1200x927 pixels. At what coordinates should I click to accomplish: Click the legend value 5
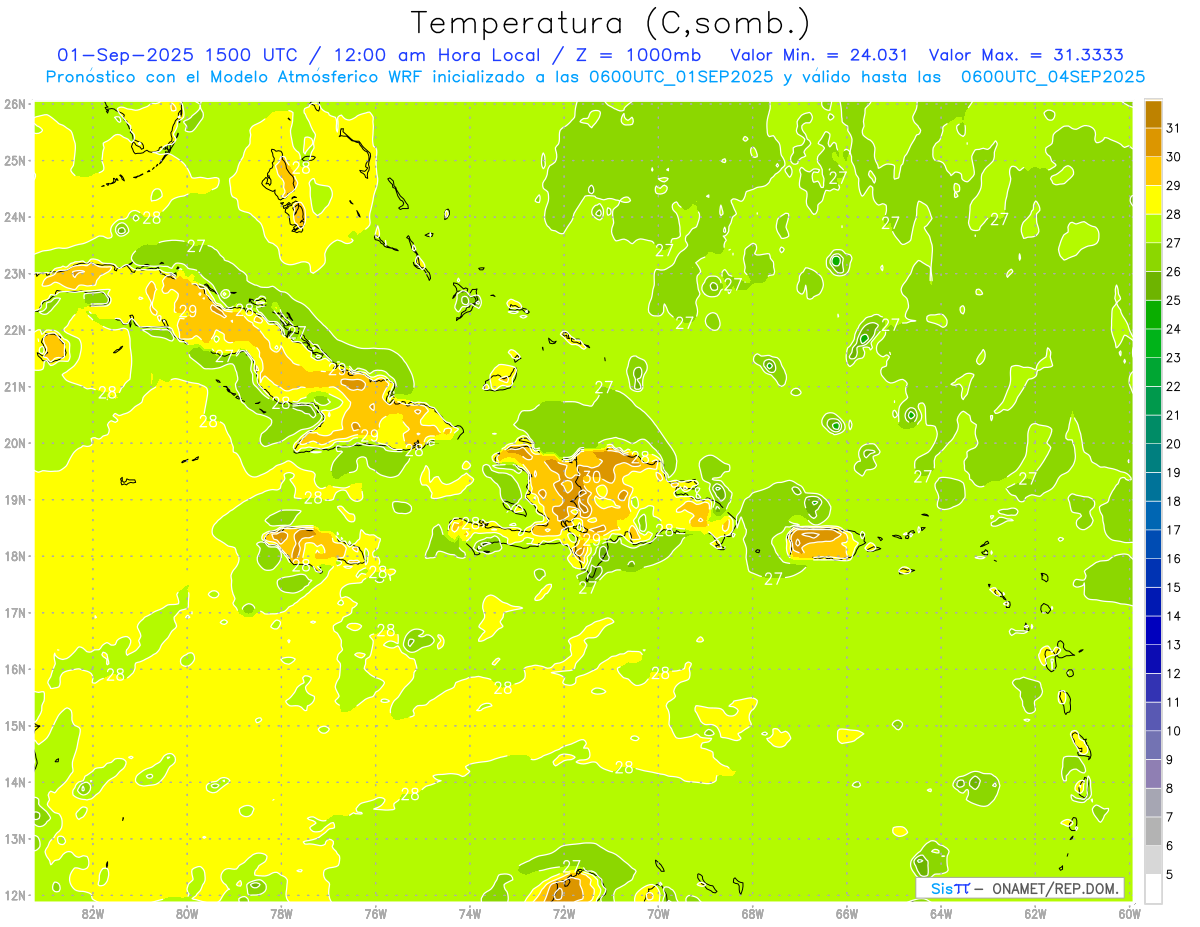tap(1170, 875)
